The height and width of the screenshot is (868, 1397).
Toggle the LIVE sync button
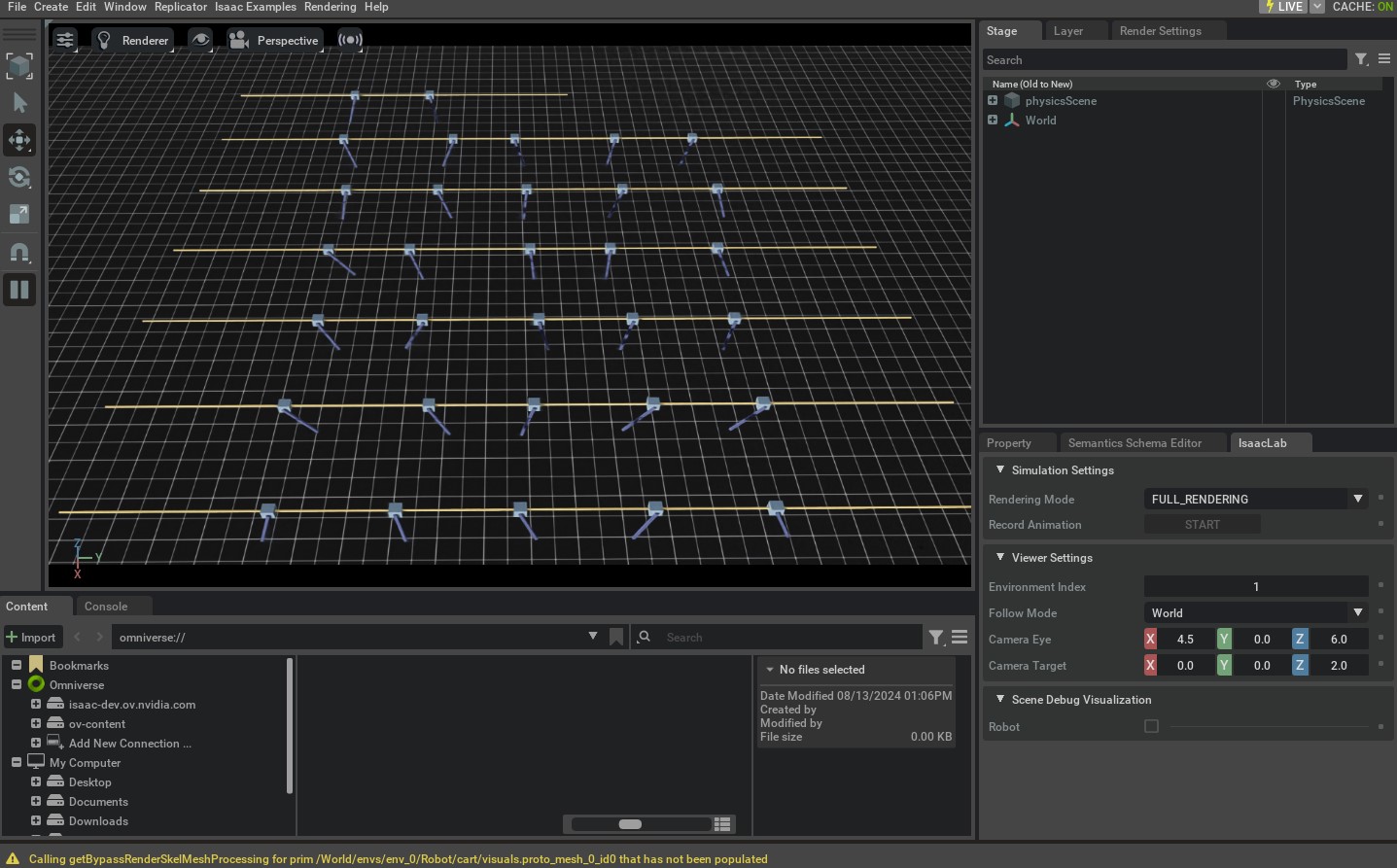[x=1282, y=7]
